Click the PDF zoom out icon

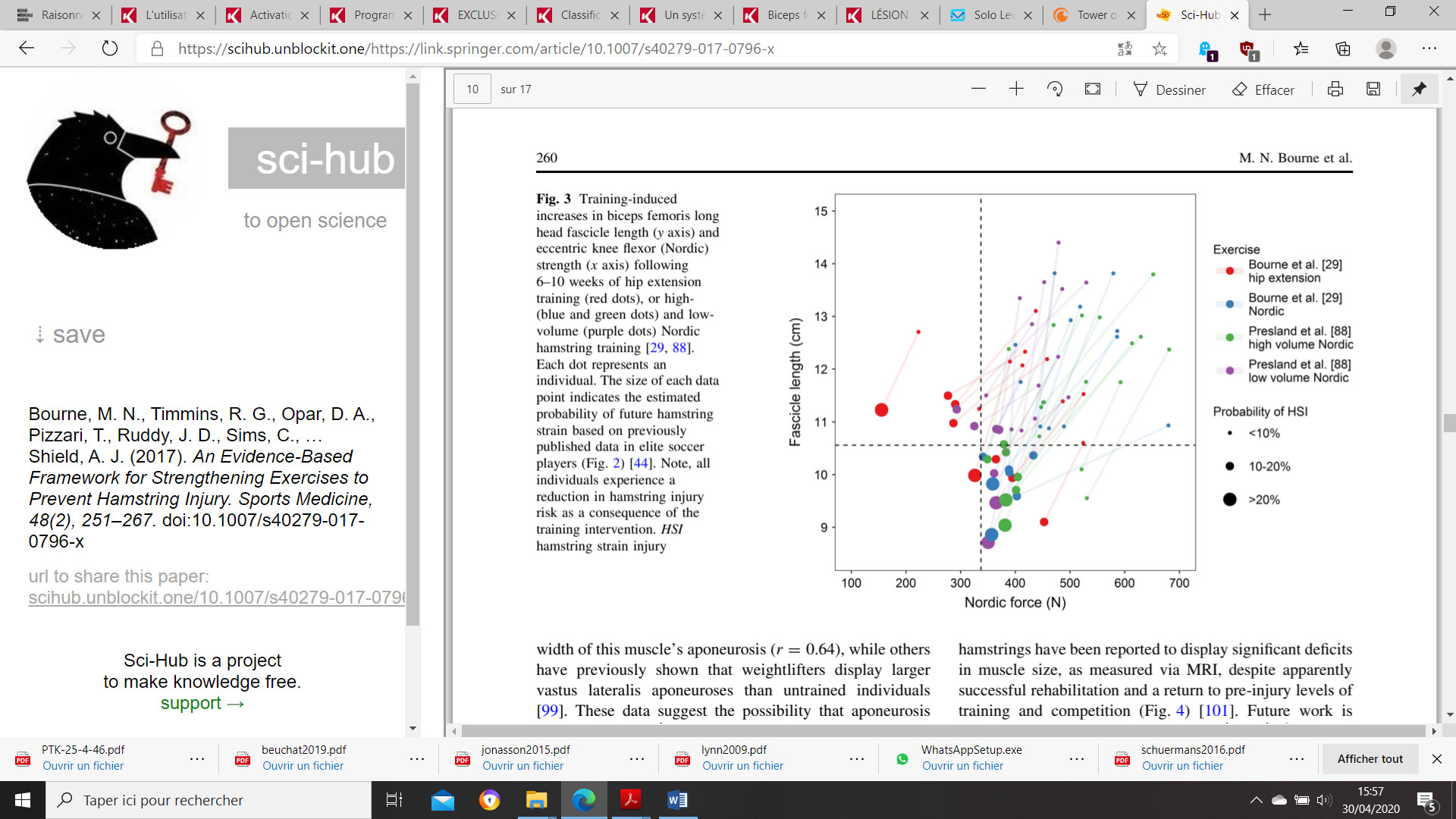[x=978, y=89]
